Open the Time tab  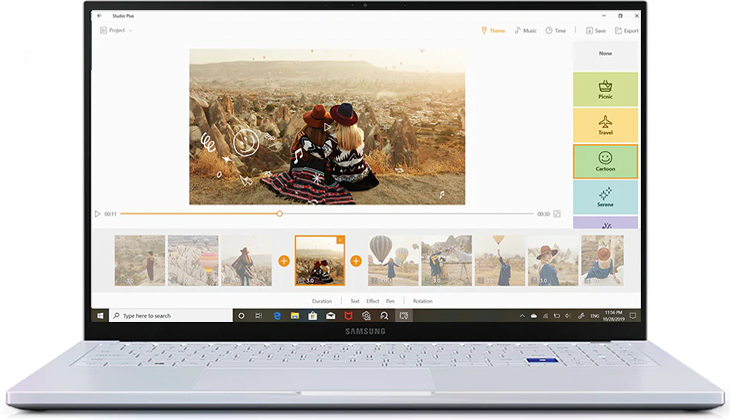[556, 31]
